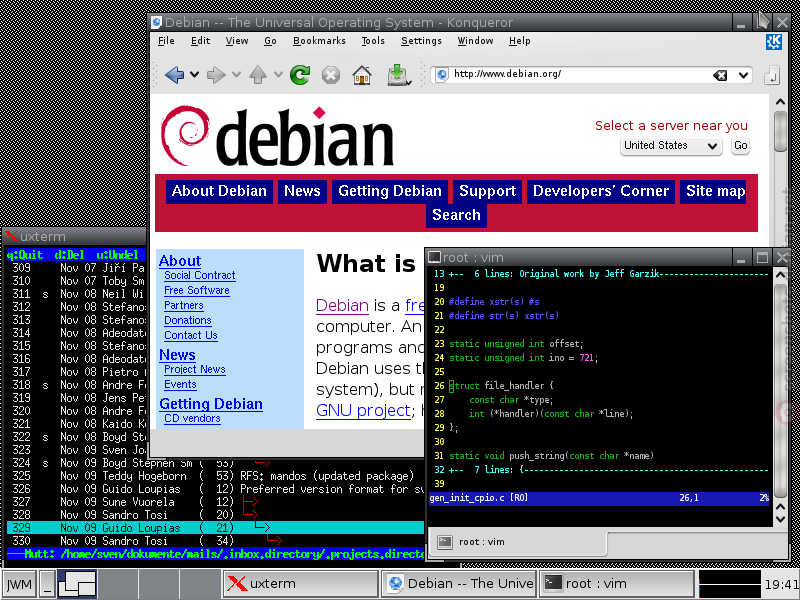Click the 19:41 clock in the taskbar
The height and width of the screenshot is (600, 800).
(x=781, y=585)
